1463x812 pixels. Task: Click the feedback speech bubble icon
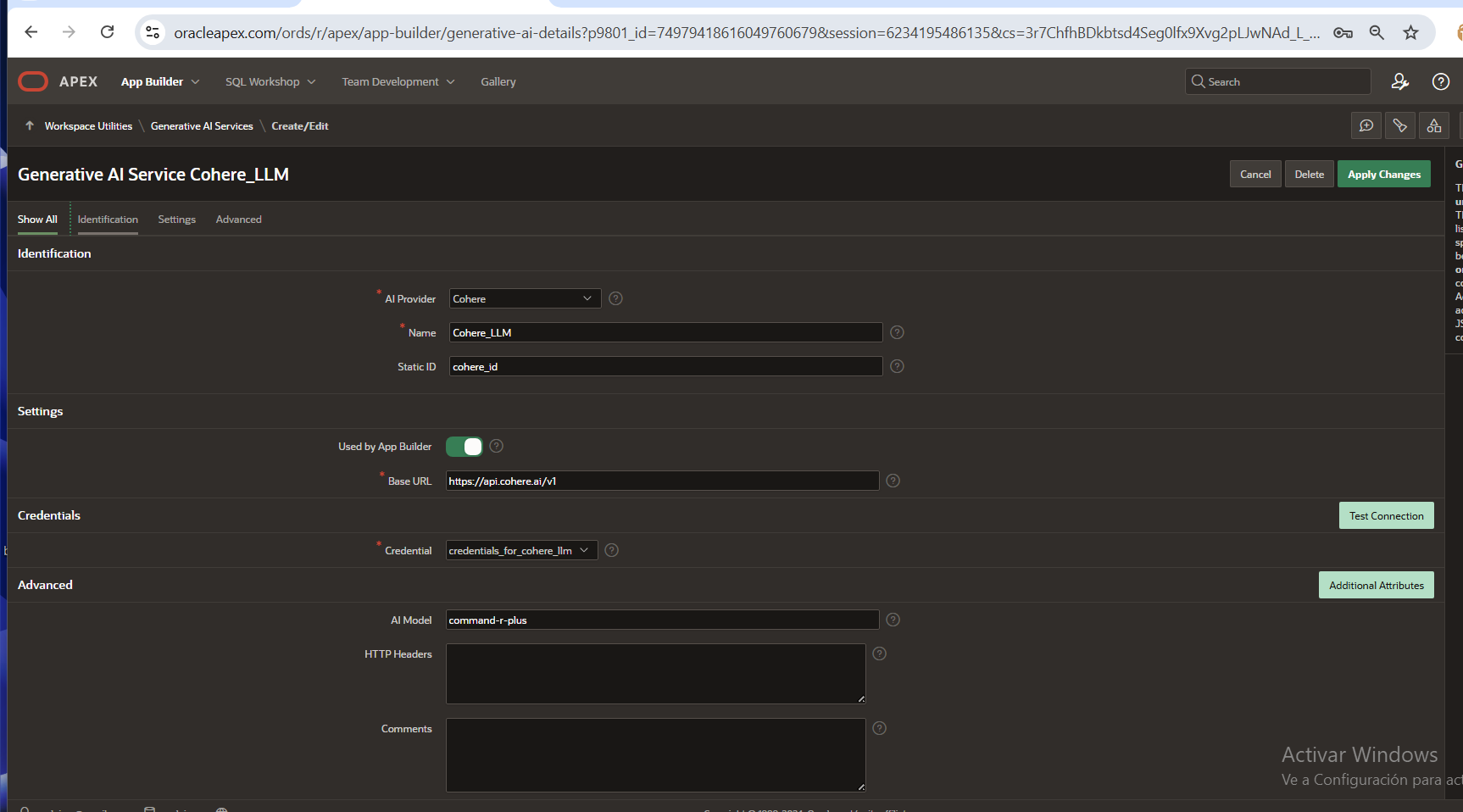tap(1366, 126)
